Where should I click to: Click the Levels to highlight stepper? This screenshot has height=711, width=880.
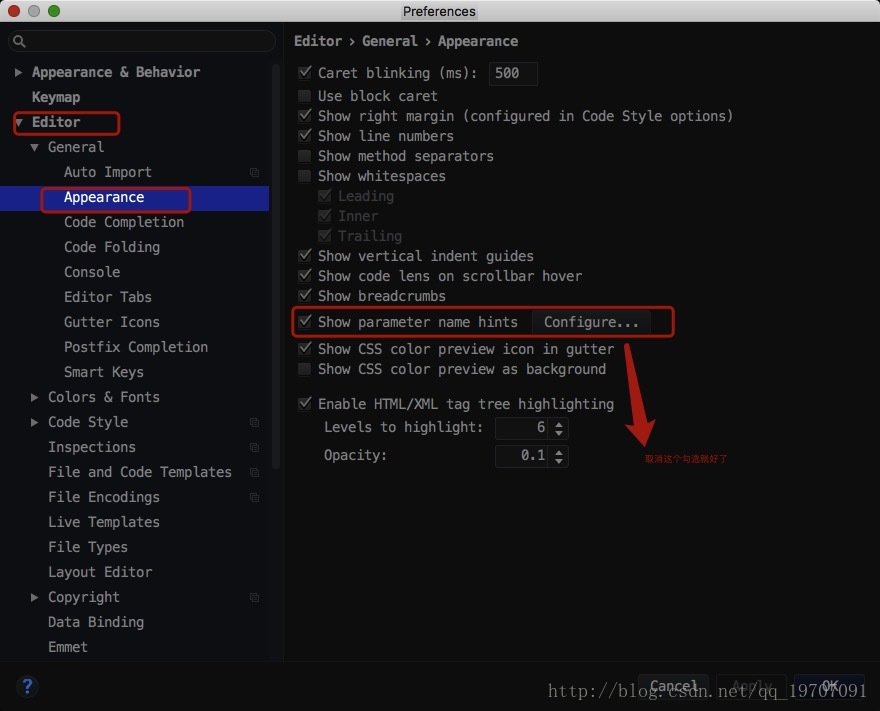[559, 428]
